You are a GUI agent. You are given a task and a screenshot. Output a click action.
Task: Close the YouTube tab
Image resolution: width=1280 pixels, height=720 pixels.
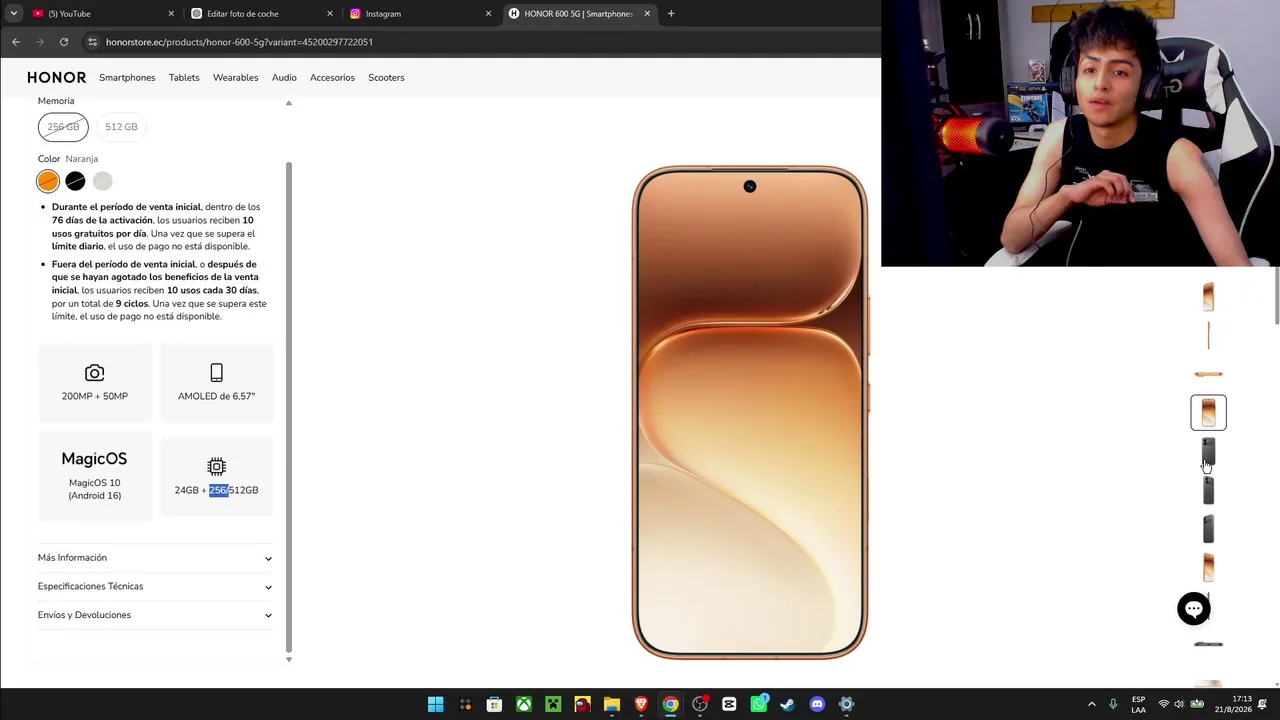pos(171,14)
